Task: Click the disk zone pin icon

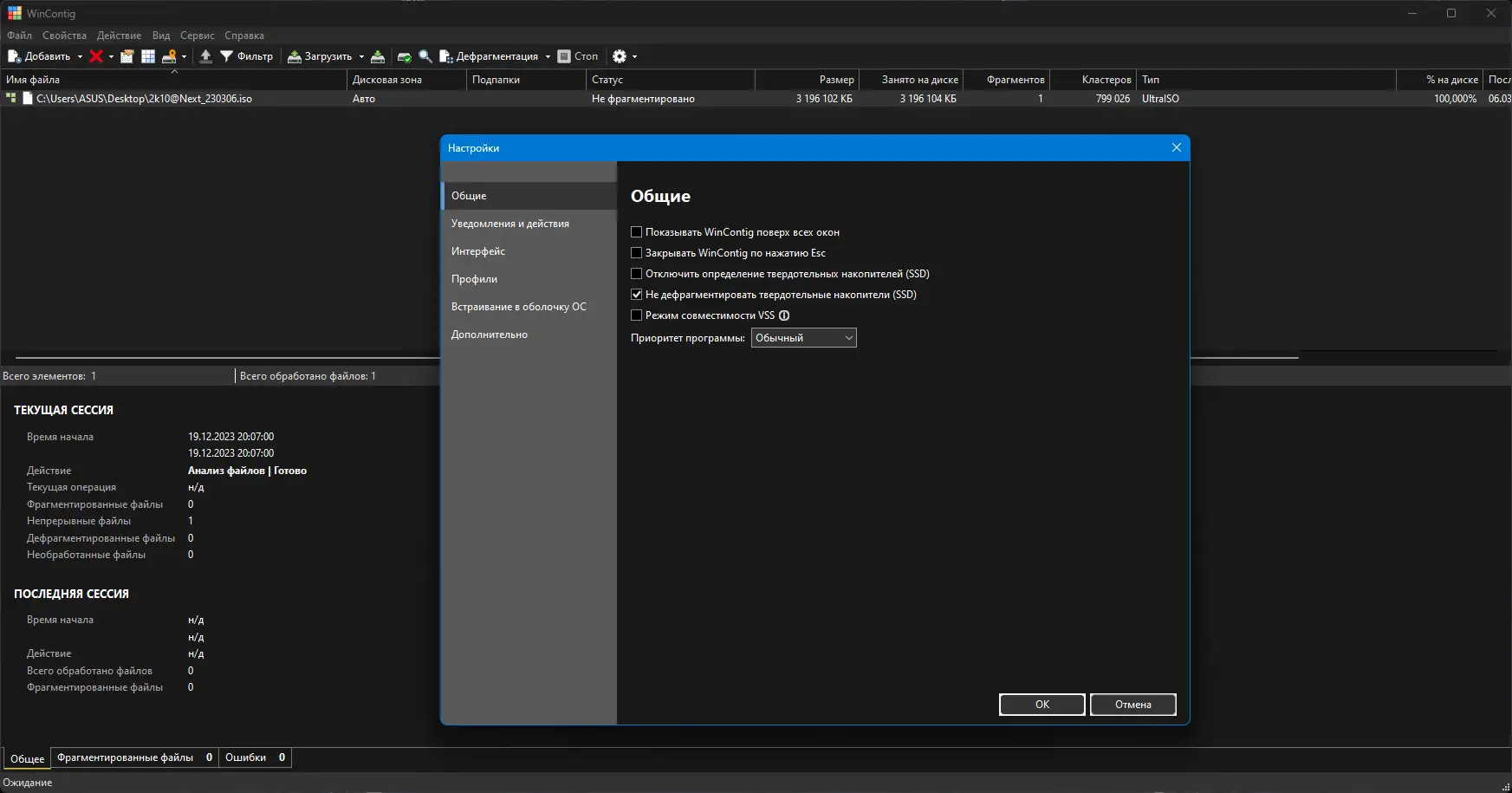Action: 170,56
